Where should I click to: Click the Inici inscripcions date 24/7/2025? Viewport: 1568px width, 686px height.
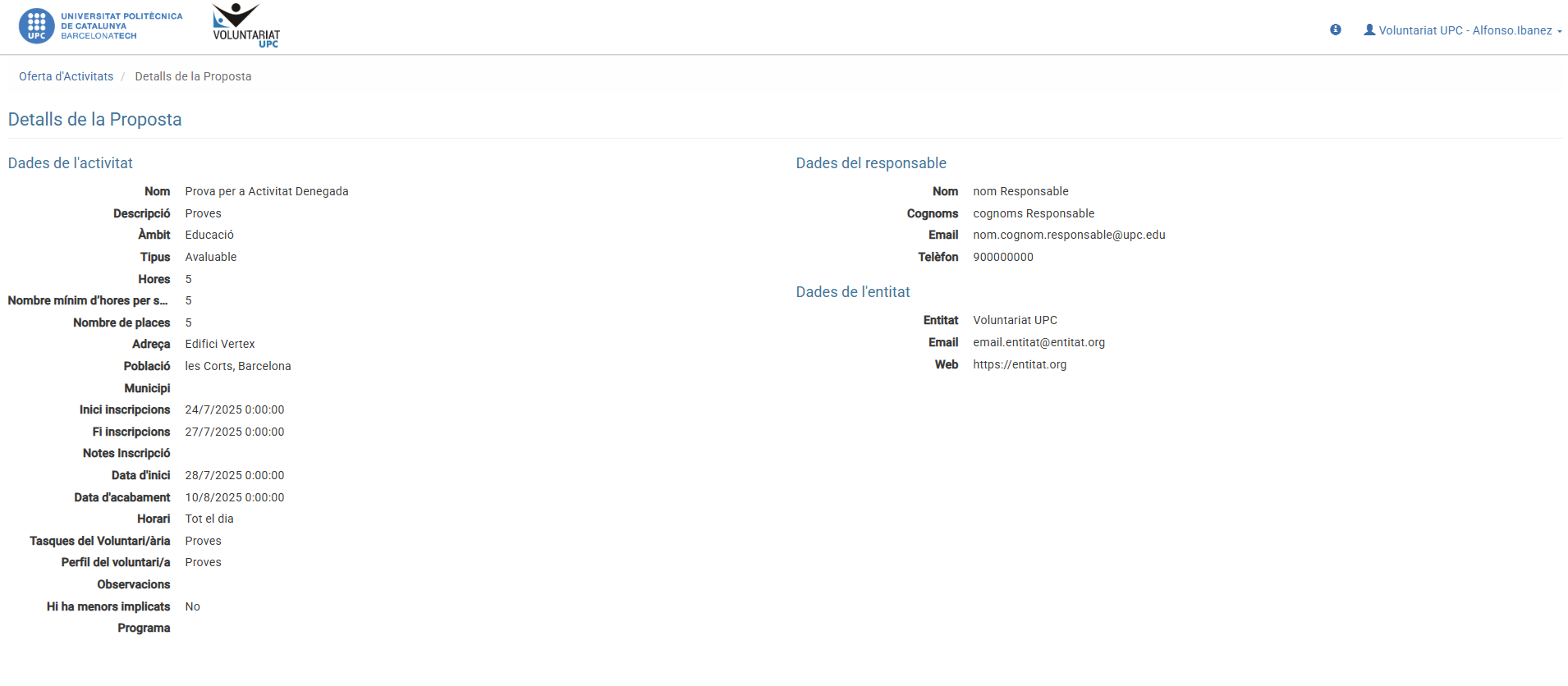[234, 409]
